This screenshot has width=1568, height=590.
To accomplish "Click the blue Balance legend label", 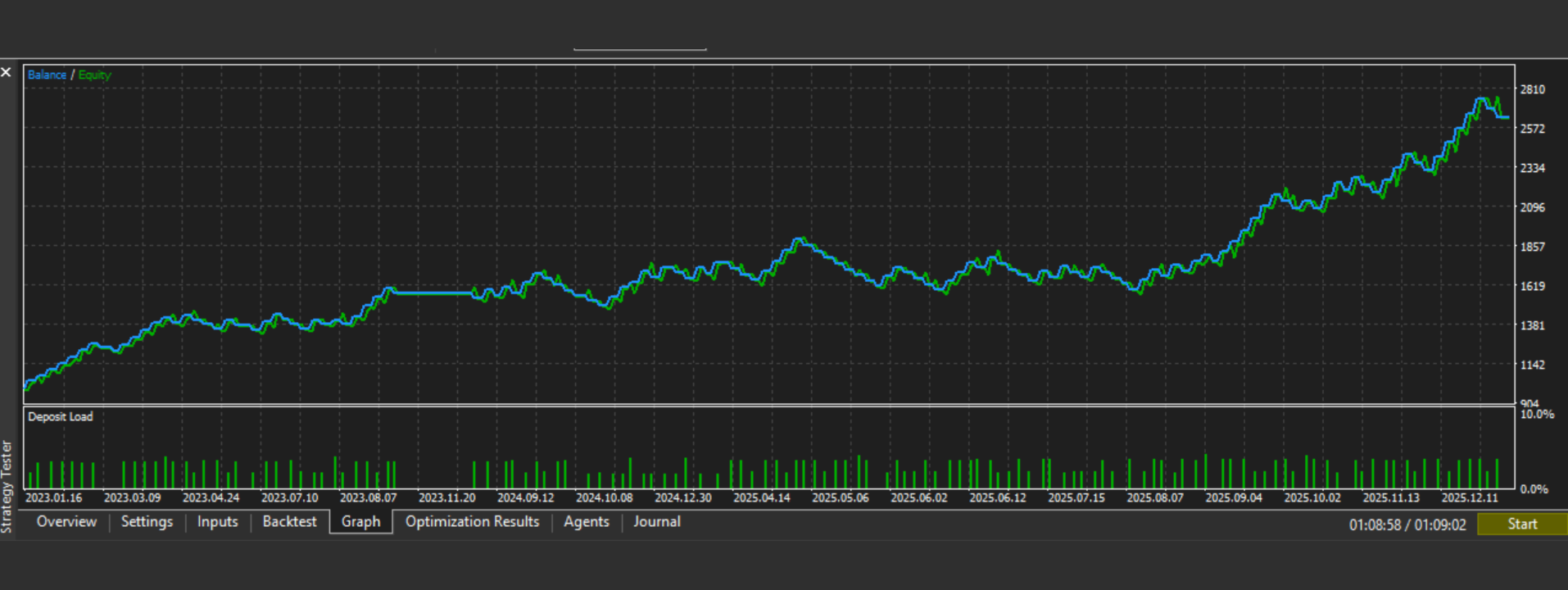I will point(47,75).
